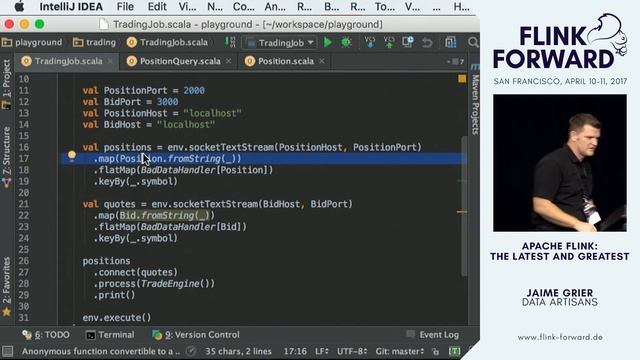Screen dimensions: 640x360
Task: Open the Edit menu
Action: pos(157,7)
